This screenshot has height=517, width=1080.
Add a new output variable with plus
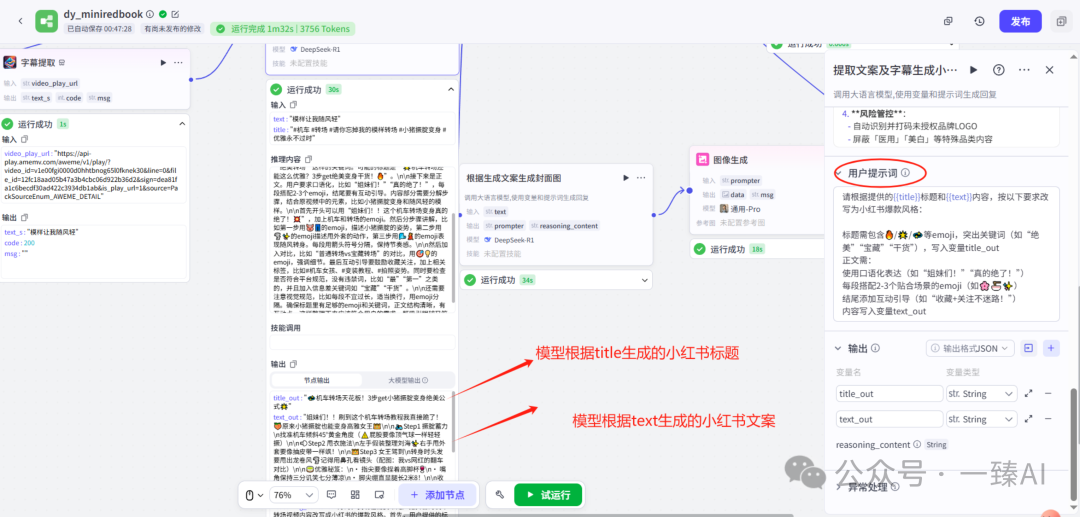[x=1051, y=348]
